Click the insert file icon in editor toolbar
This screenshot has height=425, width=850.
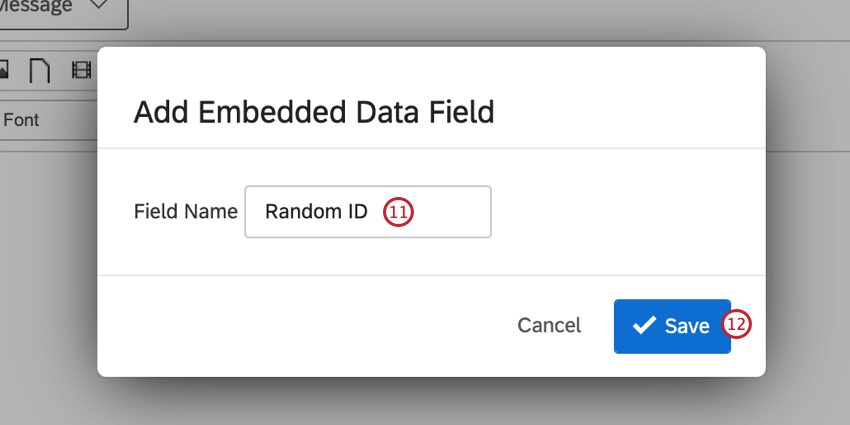39,70
